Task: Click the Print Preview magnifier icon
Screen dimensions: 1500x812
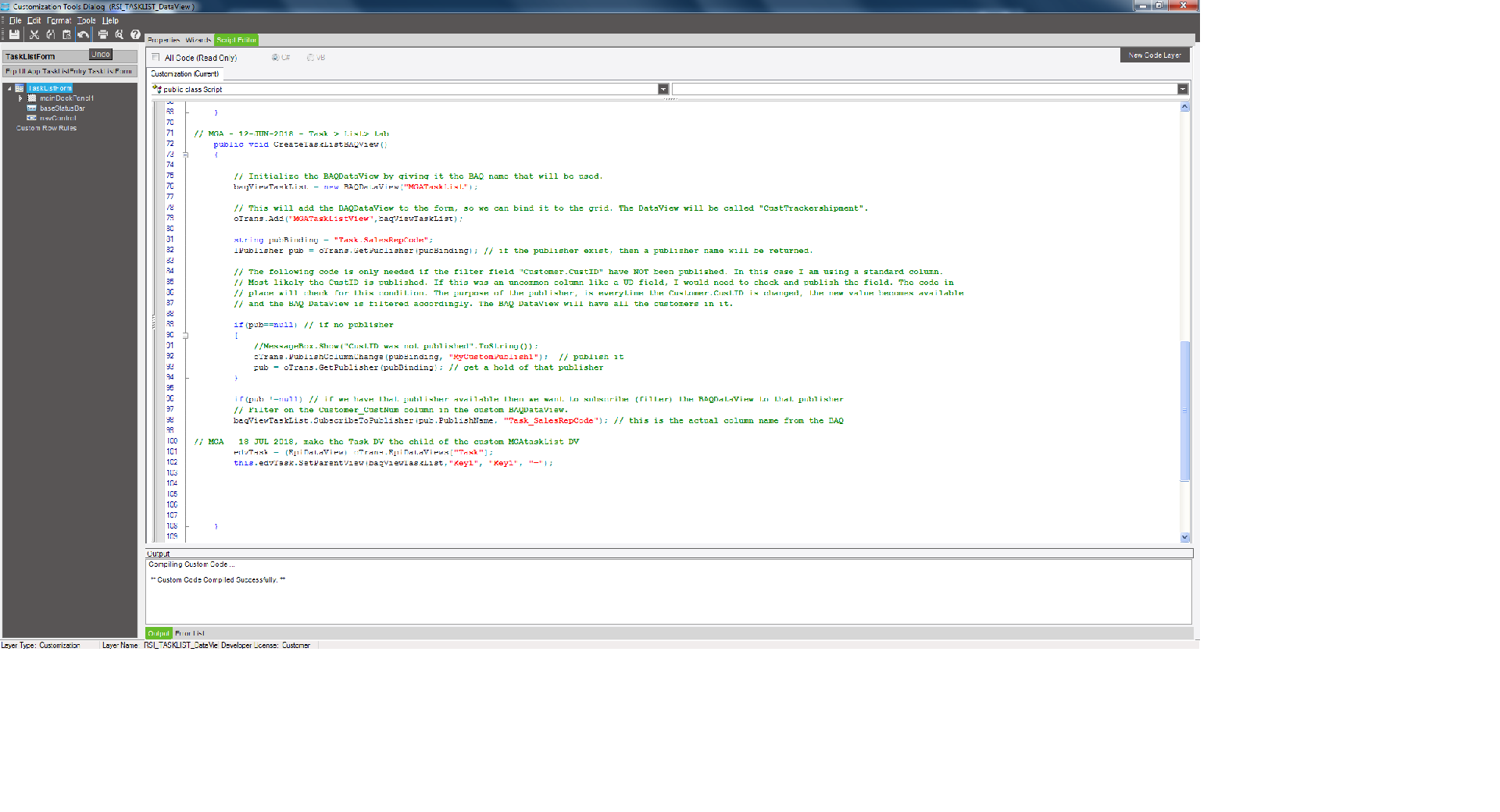Action: (x=120, y=34)
